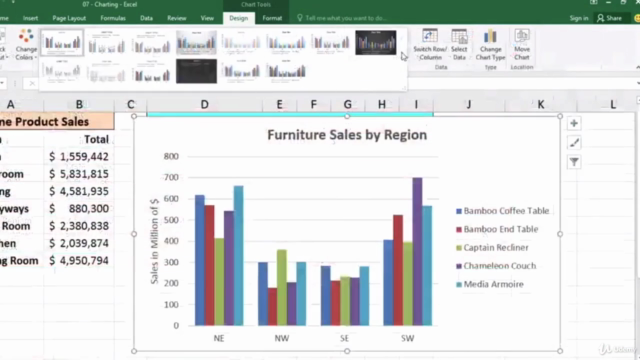This screenshot has height=360, width=640.
Task: Click the SW axis label
Action: 407,338
